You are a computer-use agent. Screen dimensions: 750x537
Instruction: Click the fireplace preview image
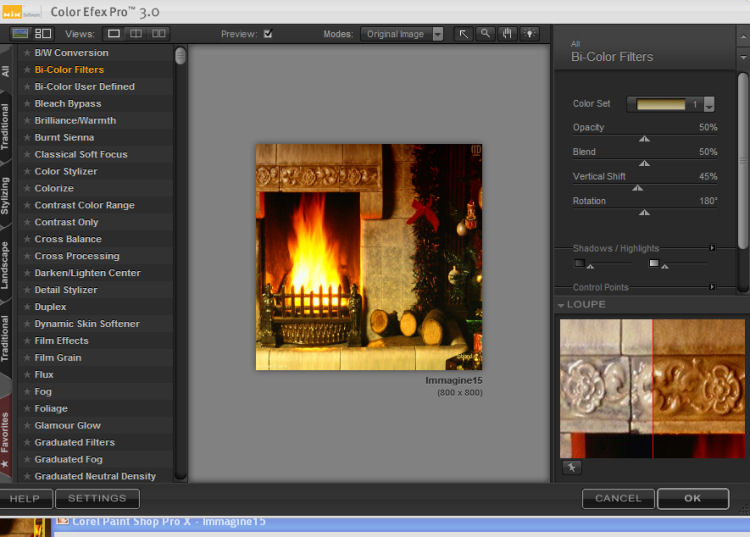[x=369, y=257]
